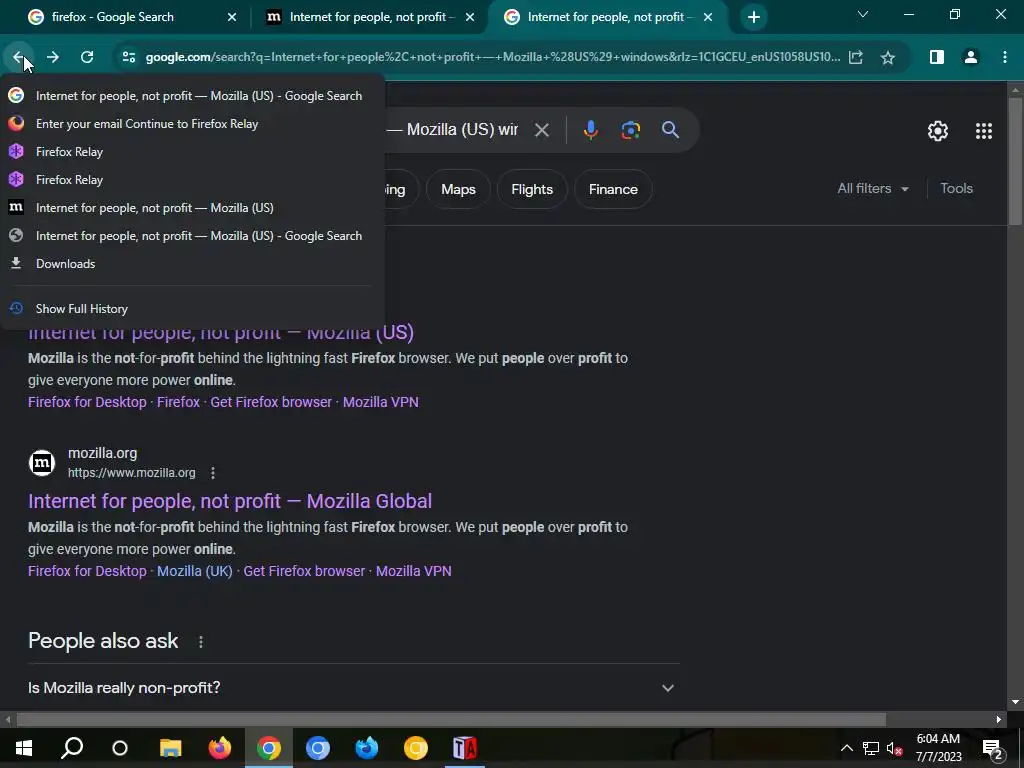The height and width of the screenshot is (768, 1024).
Task: Open the Chrome profile avatar menu
Action: (970, 57)
